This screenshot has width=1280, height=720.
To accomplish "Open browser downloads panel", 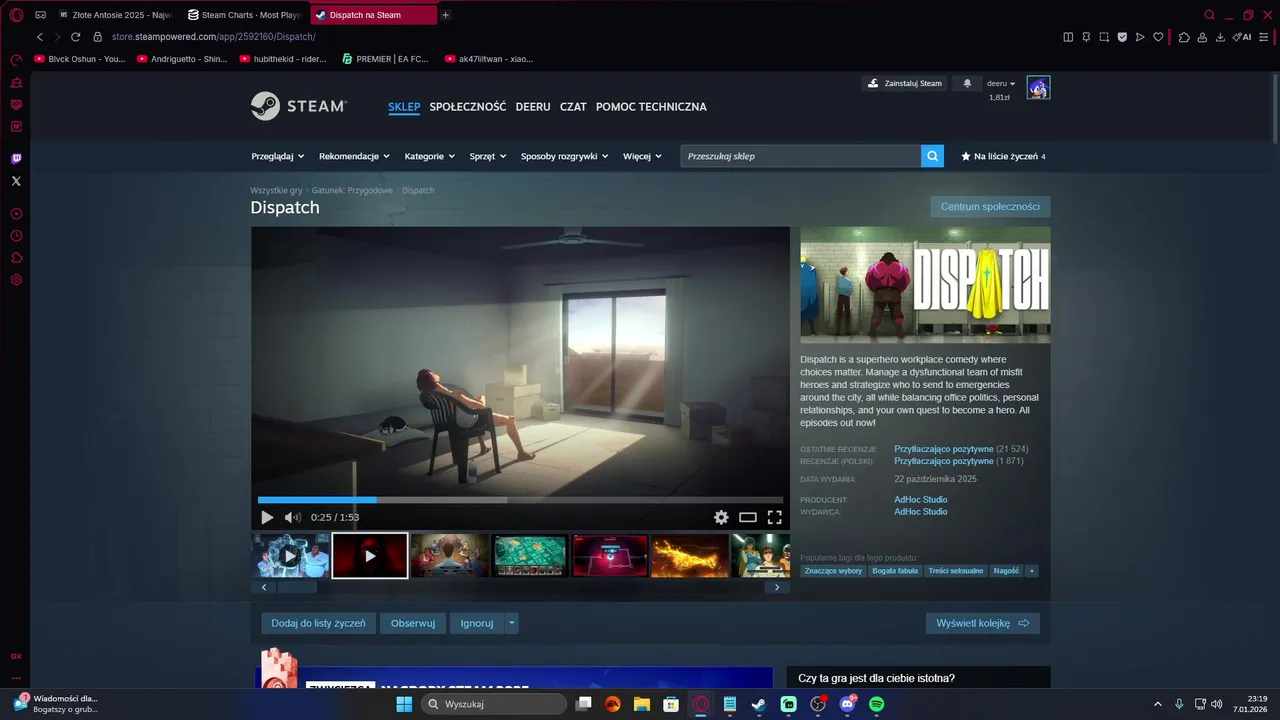I will tap(1220, 37).
